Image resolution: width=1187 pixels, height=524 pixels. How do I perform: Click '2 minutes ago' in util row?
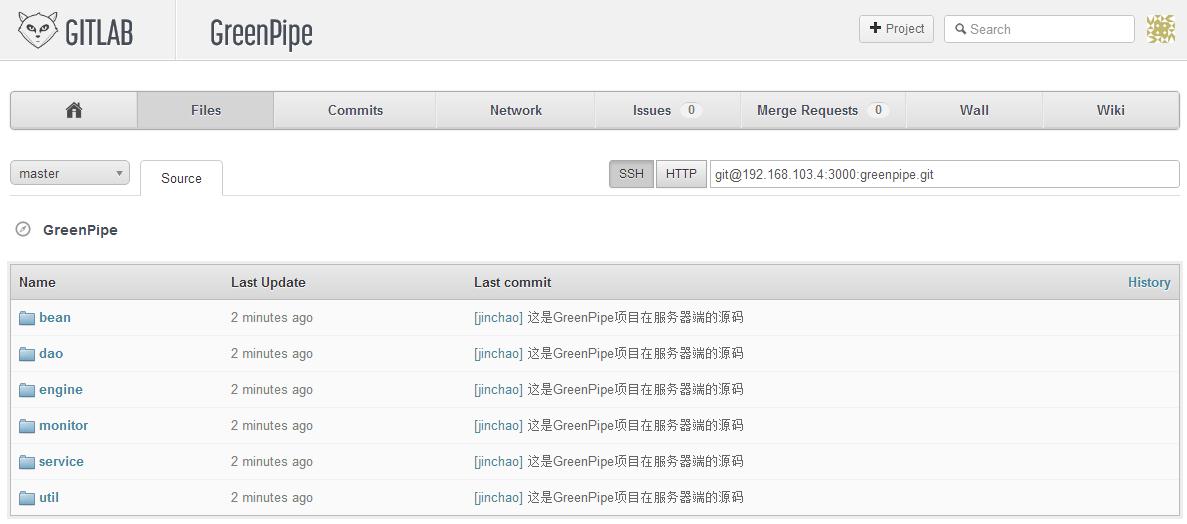(x=272, y=497)
